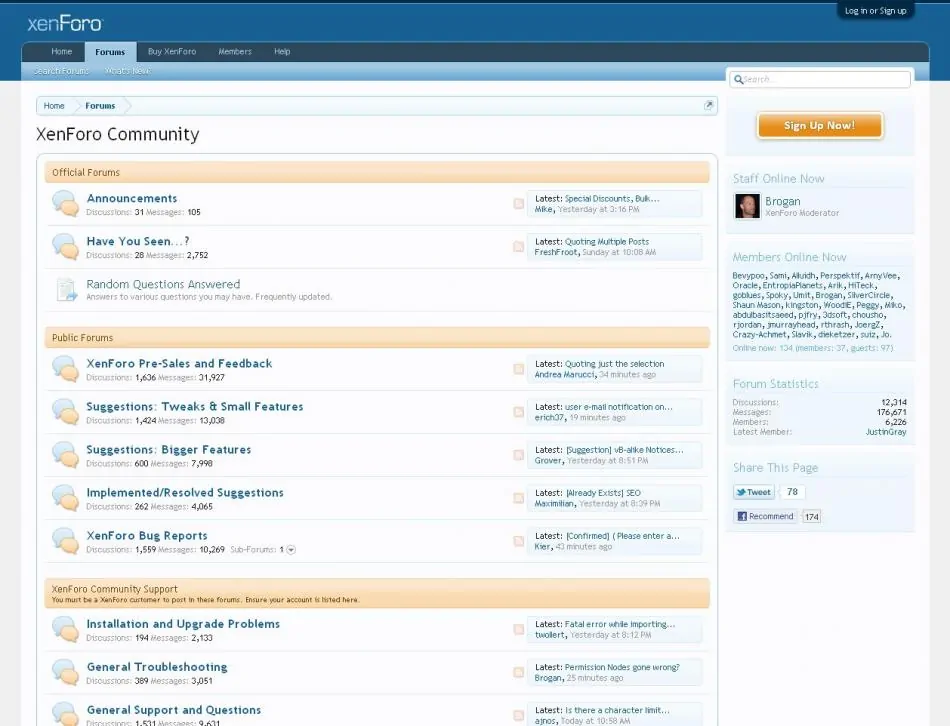This screenshot has width=950, height=726.
Task: Click the Official Forums category header
Action: coord(377,173)
